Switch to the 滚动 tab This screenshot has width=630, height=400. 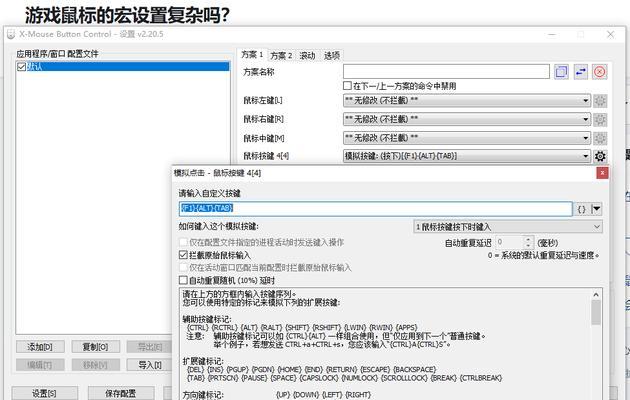tap(307, 56)
